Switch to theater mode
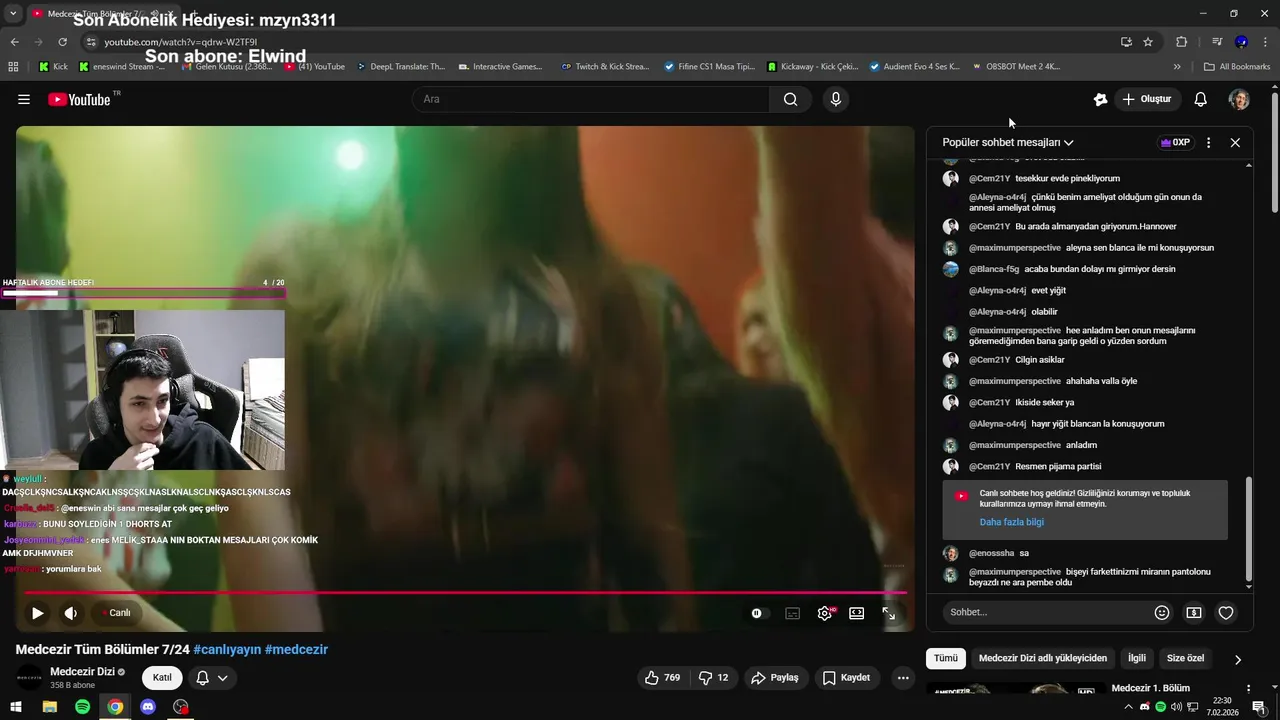The width and height of the screenshot is (1280, 720). tap(857, 613)
